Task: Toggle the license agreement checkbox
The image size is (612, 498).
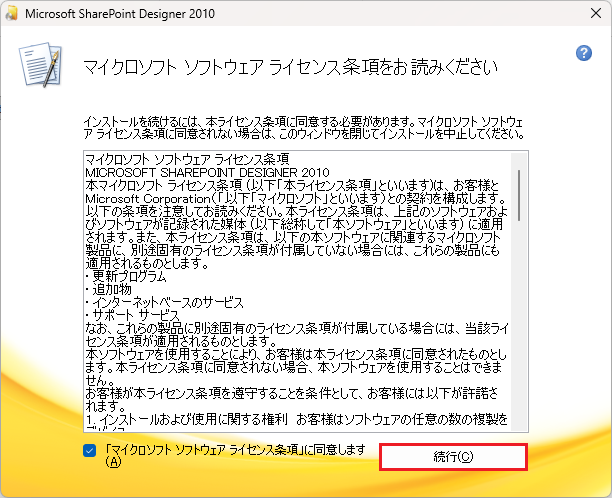Action: pyautogui.click(x=91, y=450)
